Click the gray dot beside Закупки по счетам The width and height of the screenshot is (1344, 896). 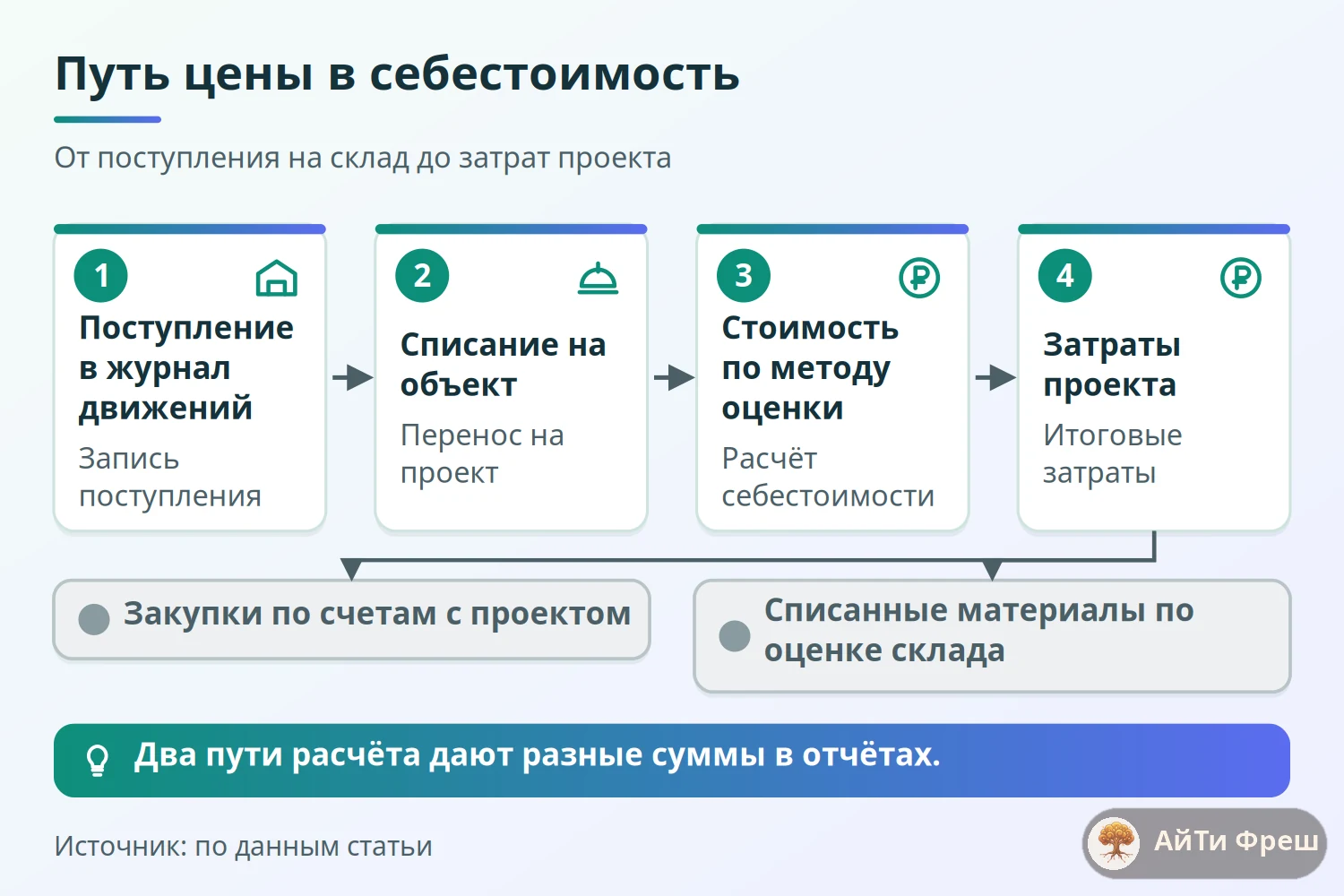pyautogui.click(x=94, y=619)
